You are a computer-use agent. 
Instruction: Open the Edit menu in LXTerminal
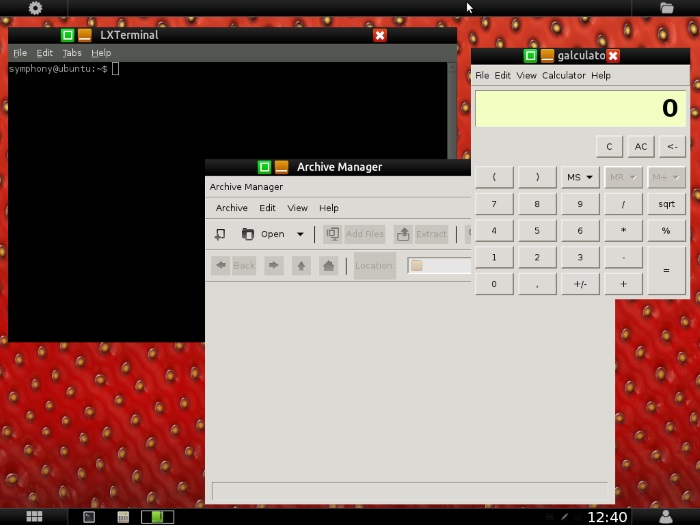[45, 53]
